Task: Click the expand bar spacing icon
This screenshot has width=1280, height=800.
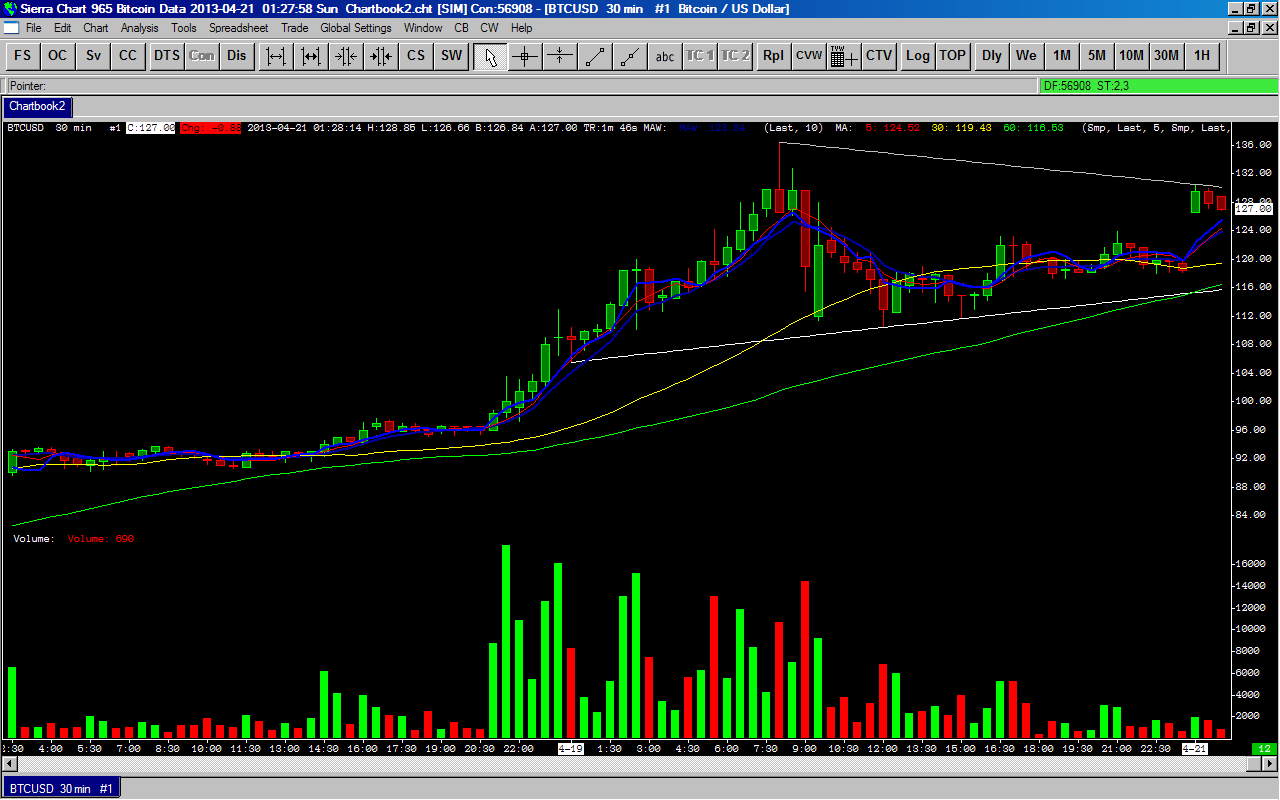Action: [x=276, y=56]
